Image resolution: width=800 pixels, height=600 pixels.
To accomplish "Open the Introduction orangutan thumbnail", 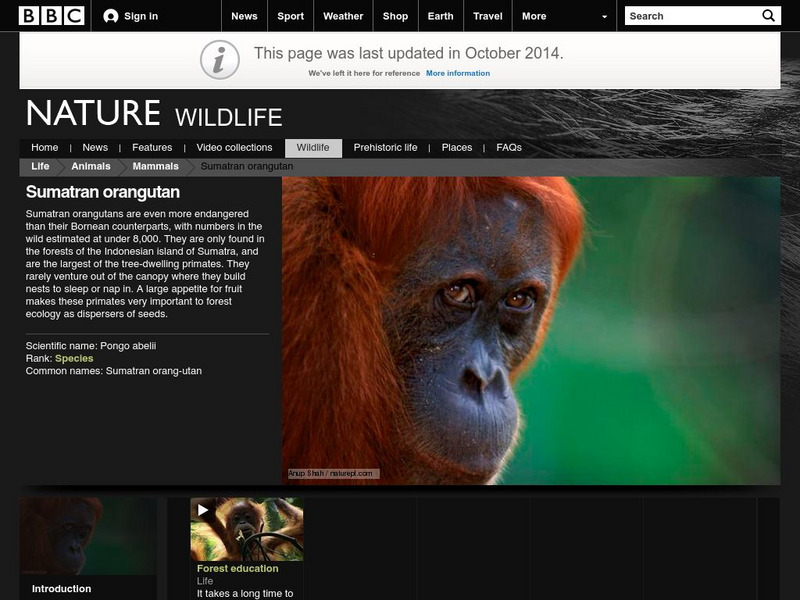I will (88, 536).
